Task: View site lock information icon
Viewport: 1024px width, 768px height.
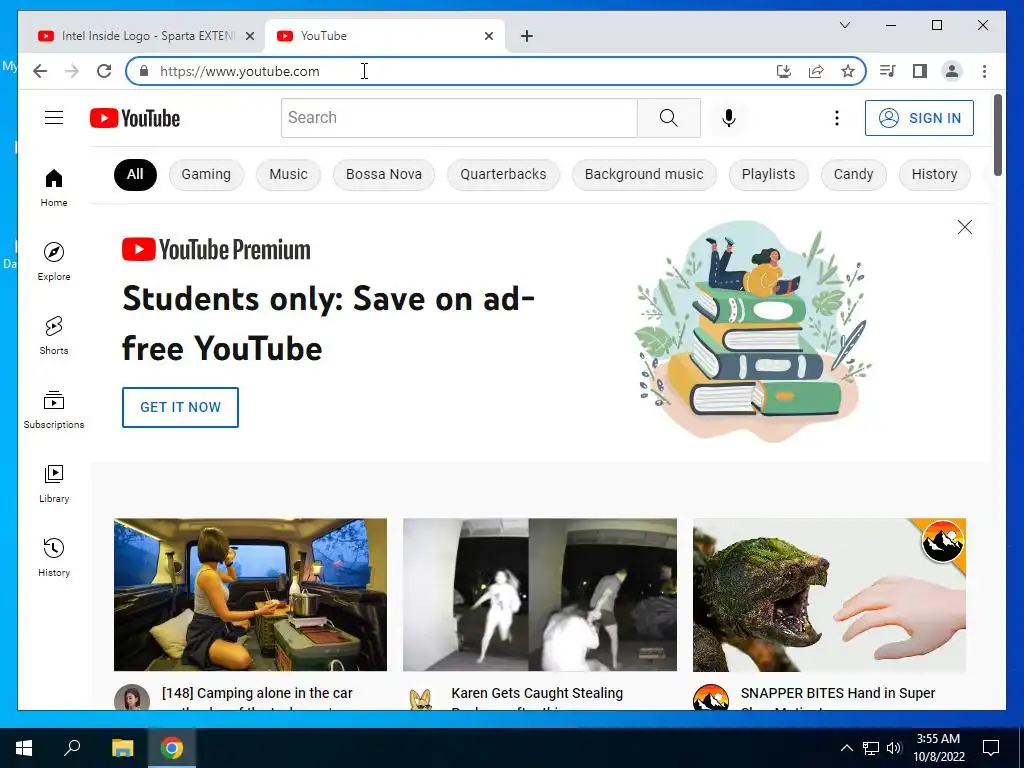Action: [x=144, y=71]
